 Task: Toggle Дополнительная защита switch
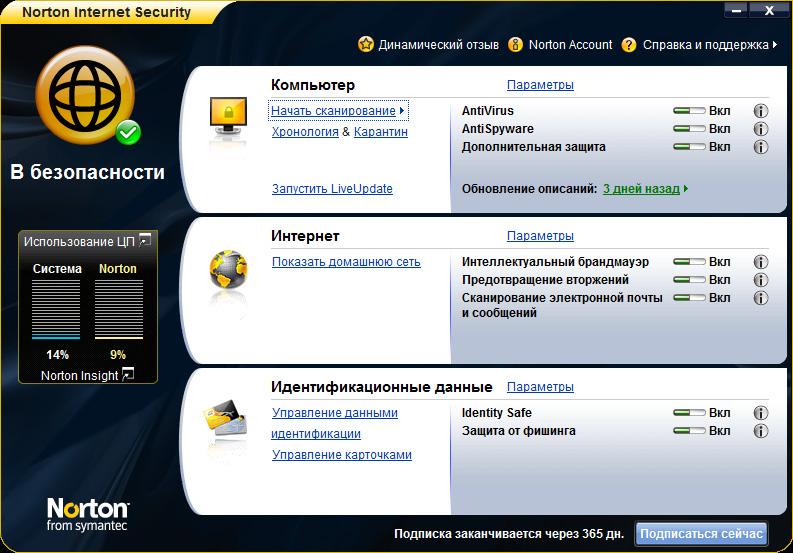[x=689, y=147]
